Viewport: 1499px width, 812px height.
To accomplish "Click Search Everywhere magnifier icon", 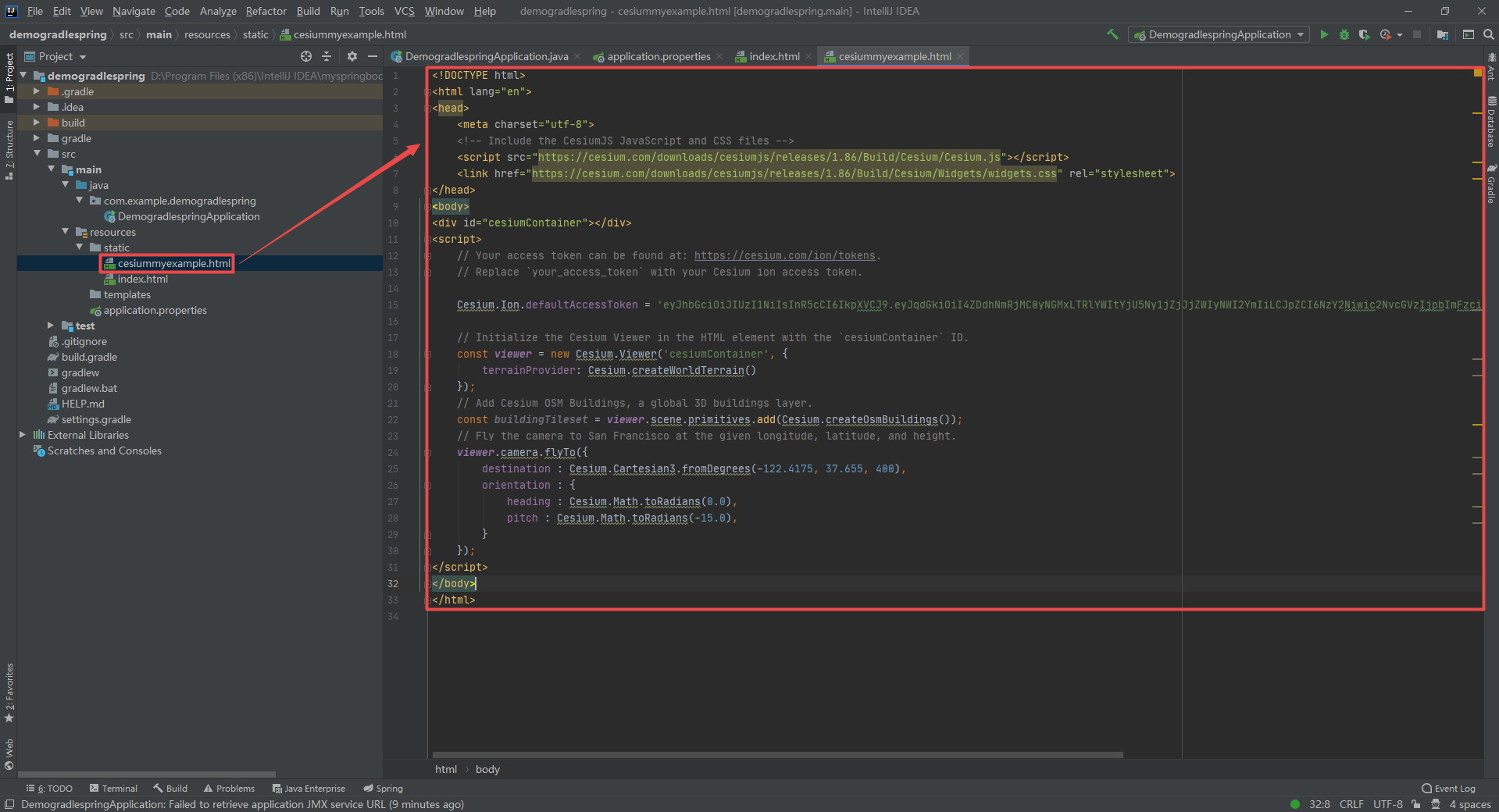I will pos(1489,34).
